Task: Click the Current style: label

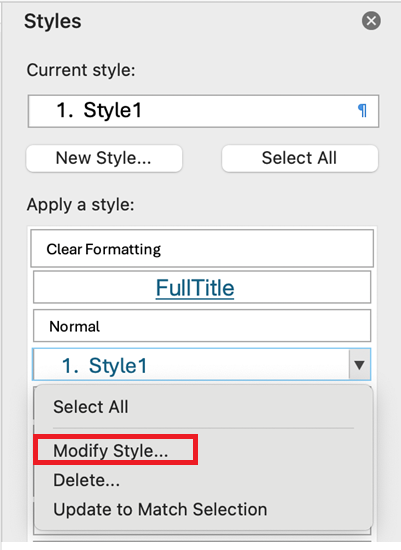Action: click(81, 70)
